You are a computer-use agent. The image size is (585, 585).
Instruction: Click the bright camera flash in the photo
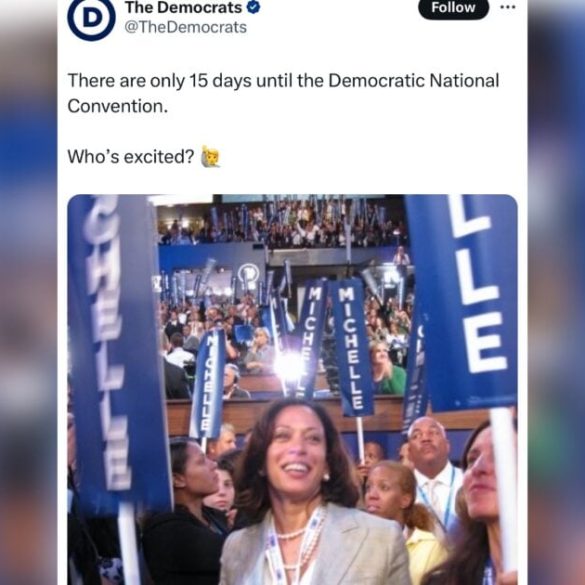click(289, 367)
